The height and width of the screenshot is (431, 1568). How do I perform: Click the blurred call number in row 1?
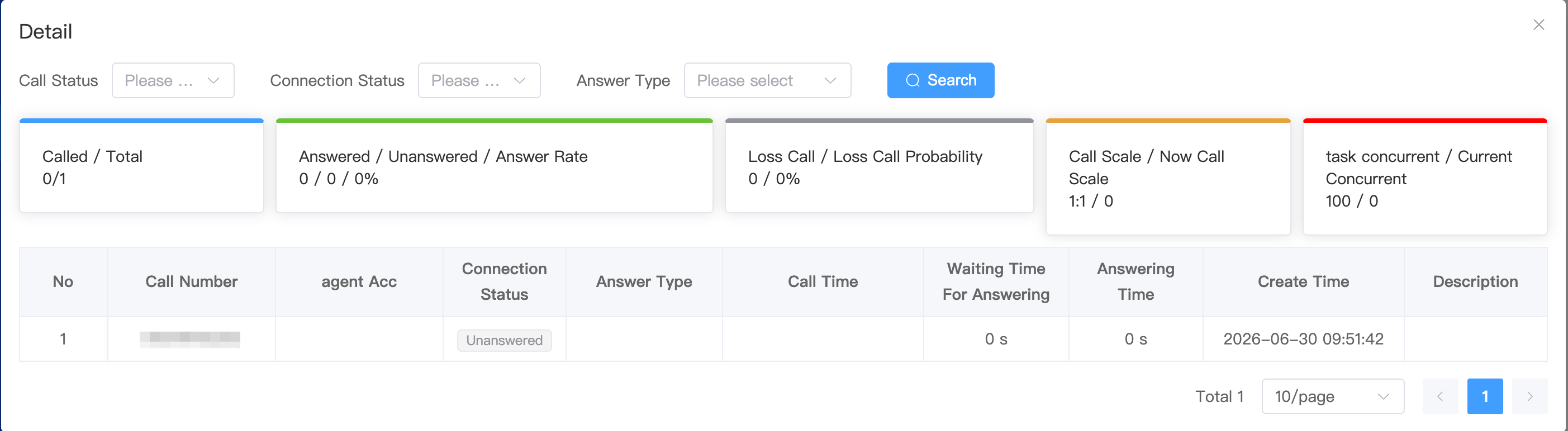[x=190, y=339]
